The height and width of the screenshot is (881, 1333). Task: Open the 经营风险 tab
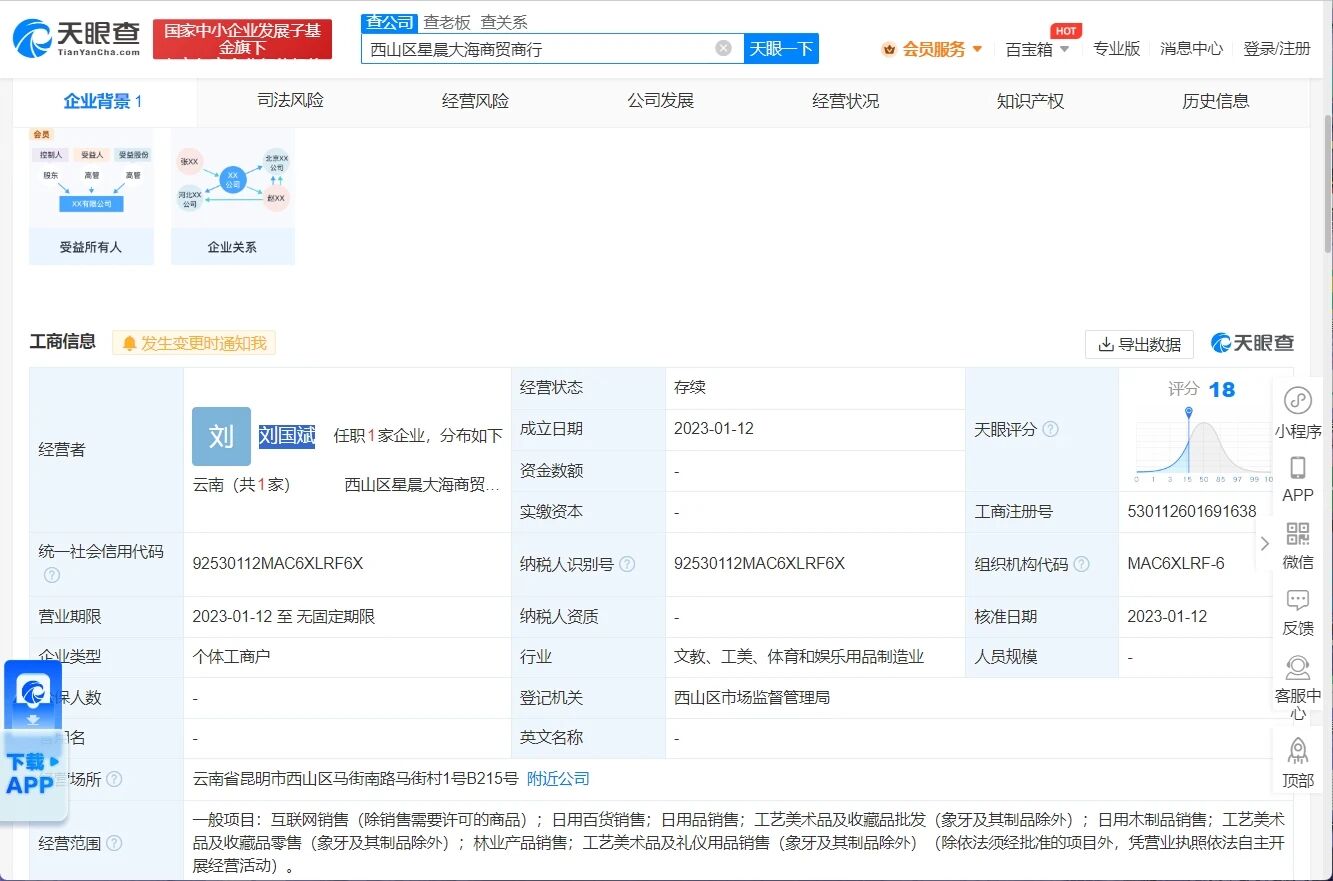pyautogui.click(x=475, y=101)
